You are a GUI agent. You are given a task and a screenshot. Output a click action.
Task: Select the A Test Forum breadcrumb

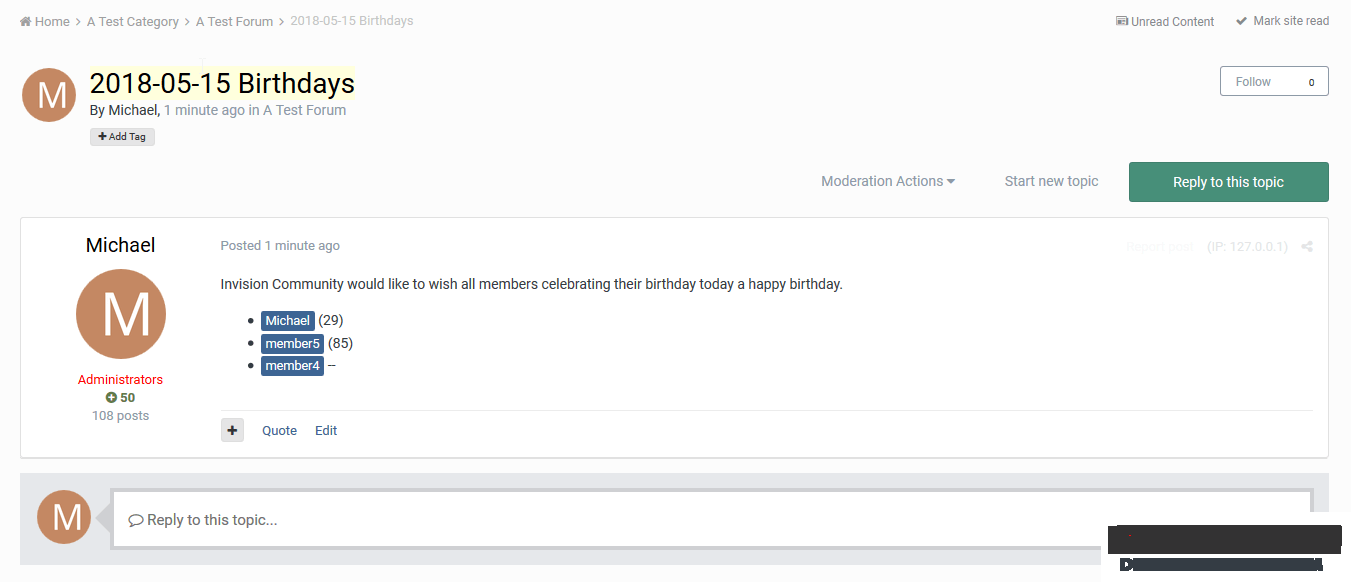point(234,20)
